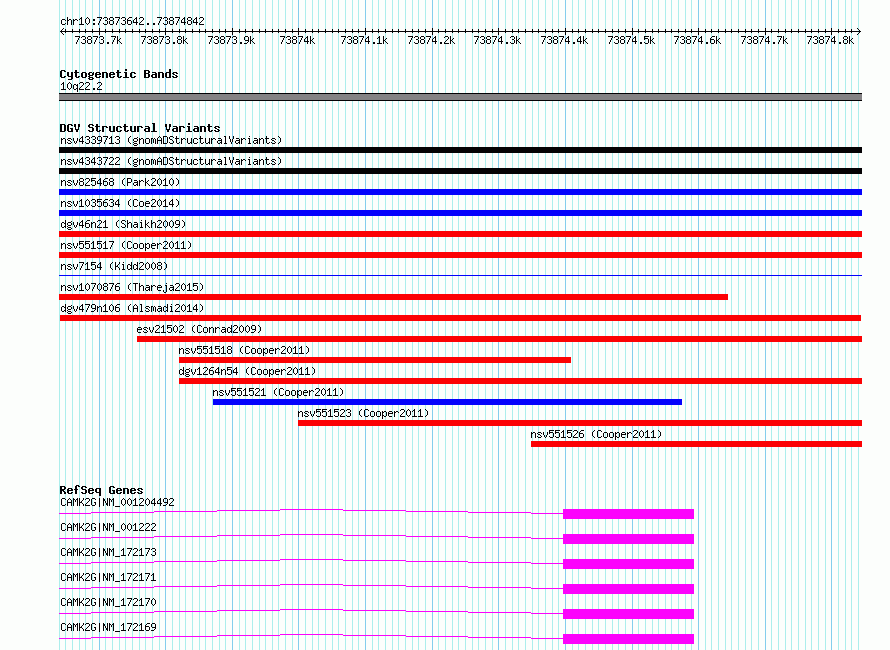Click the 73874.4k scale label
890x650 pixels.
(x=564, y=40)
